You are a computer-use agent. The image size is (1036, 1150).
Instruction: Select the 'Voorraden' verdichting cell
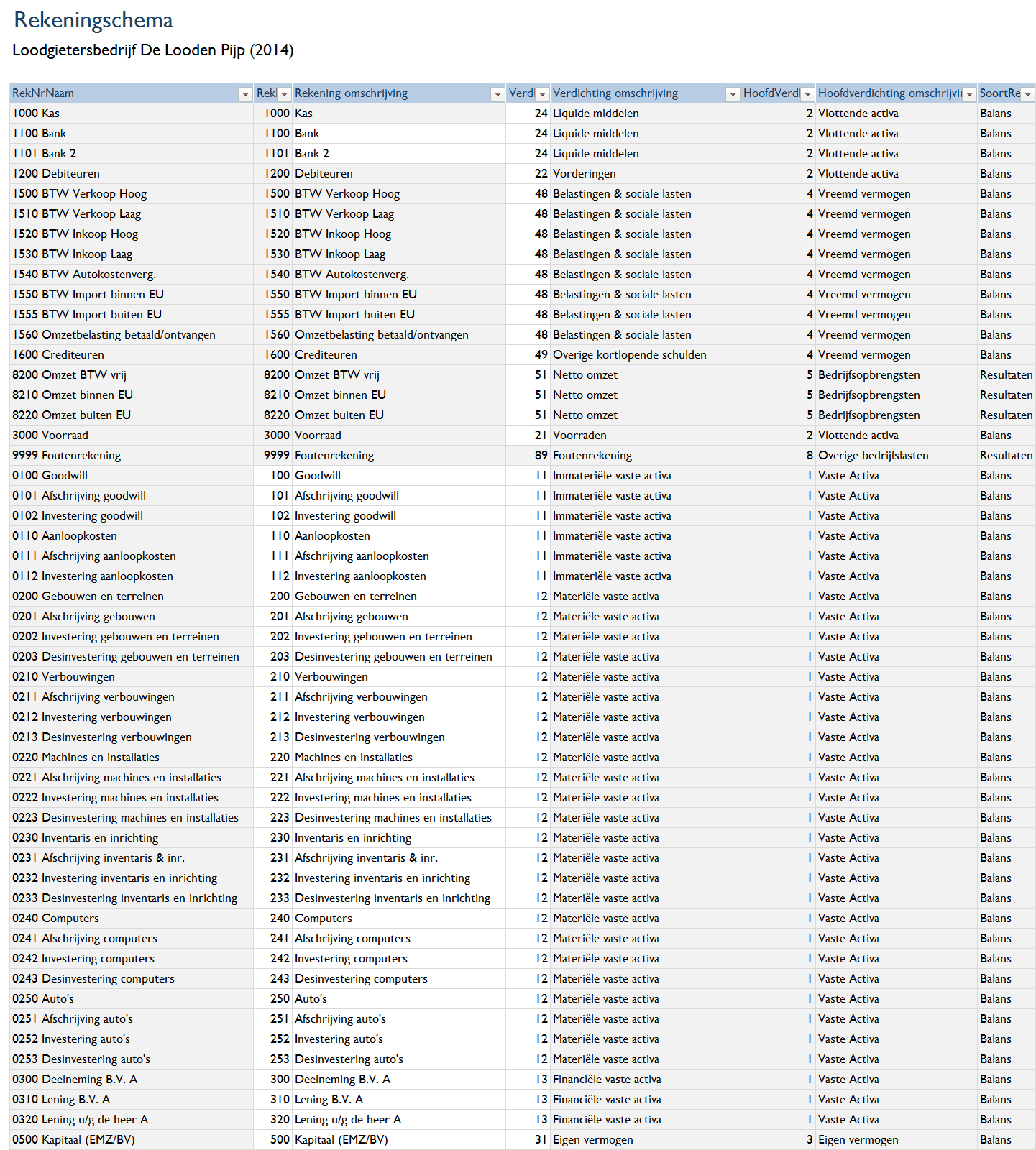[579, 436]
